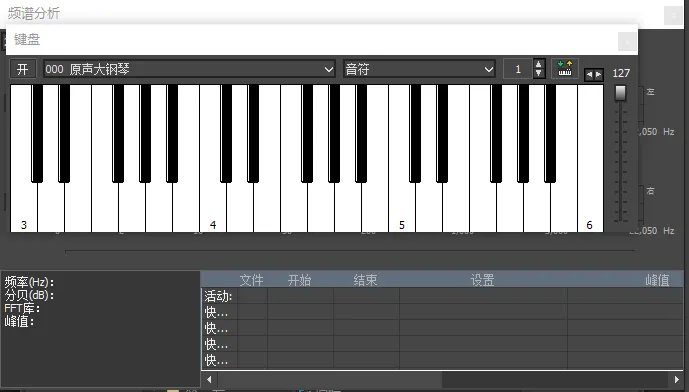
Task: Expand the 音符 mode dropdown
Action: 419,69
